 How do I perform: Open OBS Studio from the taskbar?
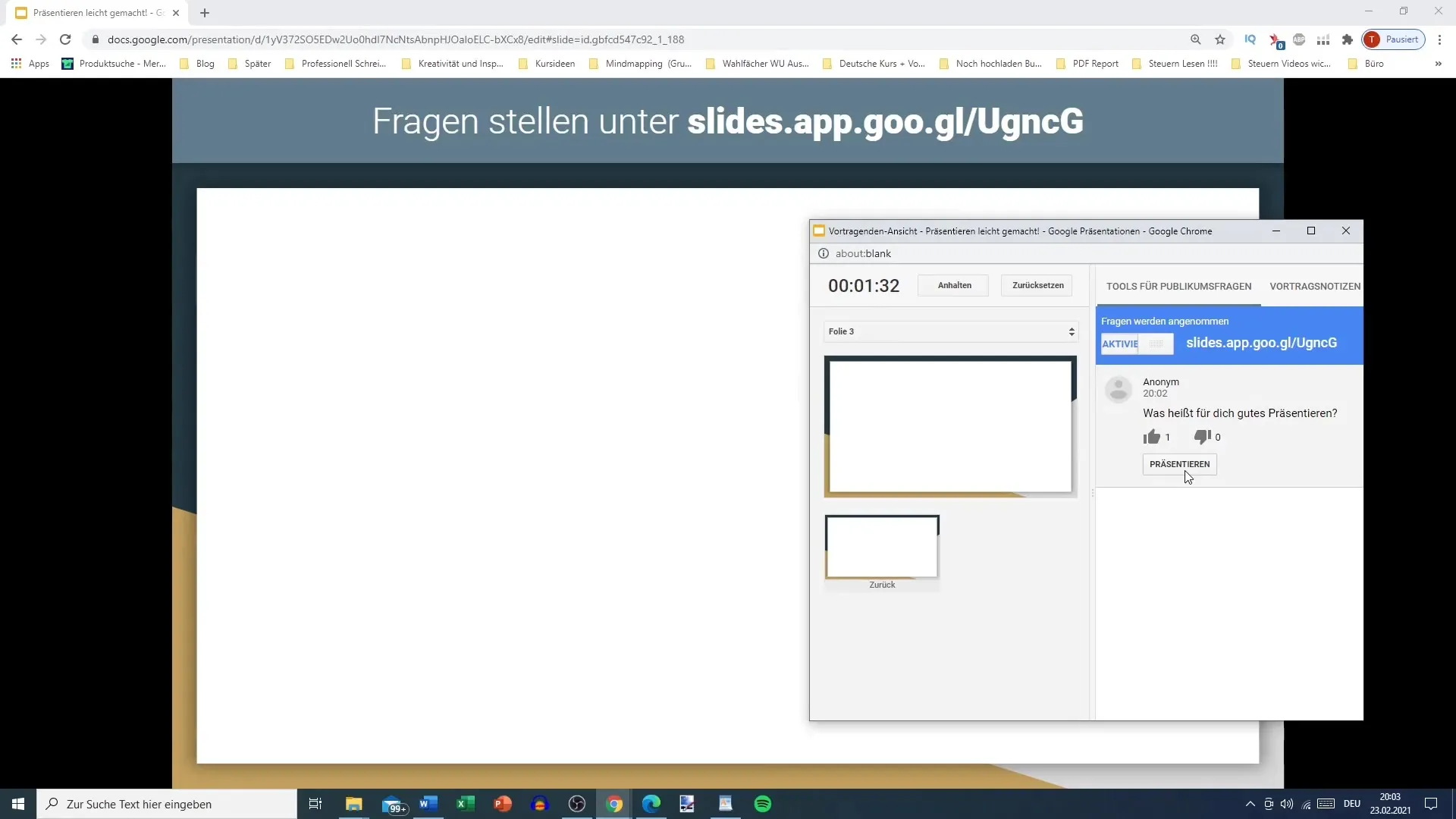[577, 804]
